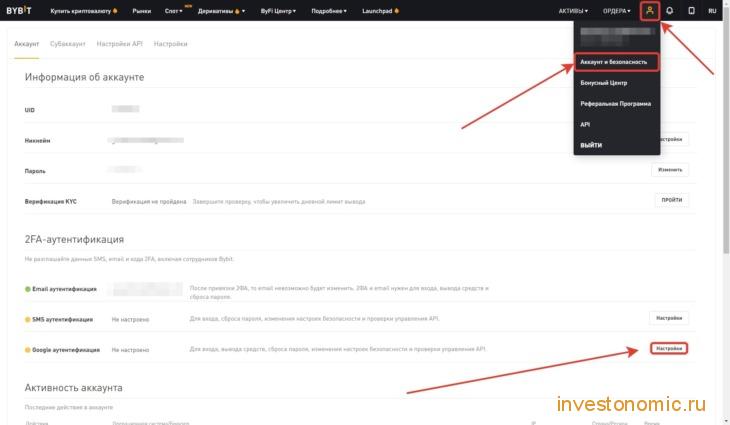Click the mobile app download icon
This screenshot has width=730, height=425.
691,10
